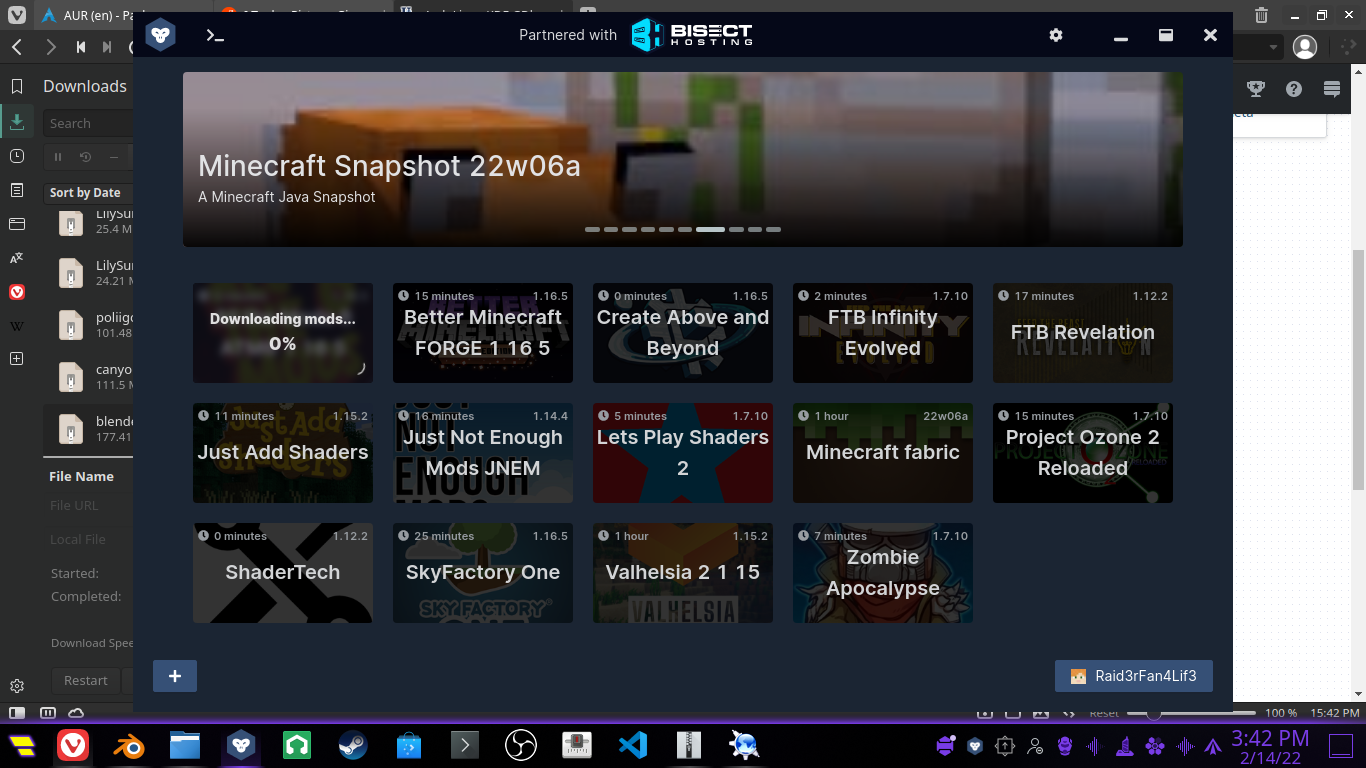
Task: Open GDLauncher settings gear
Action: pos(1056,35)
